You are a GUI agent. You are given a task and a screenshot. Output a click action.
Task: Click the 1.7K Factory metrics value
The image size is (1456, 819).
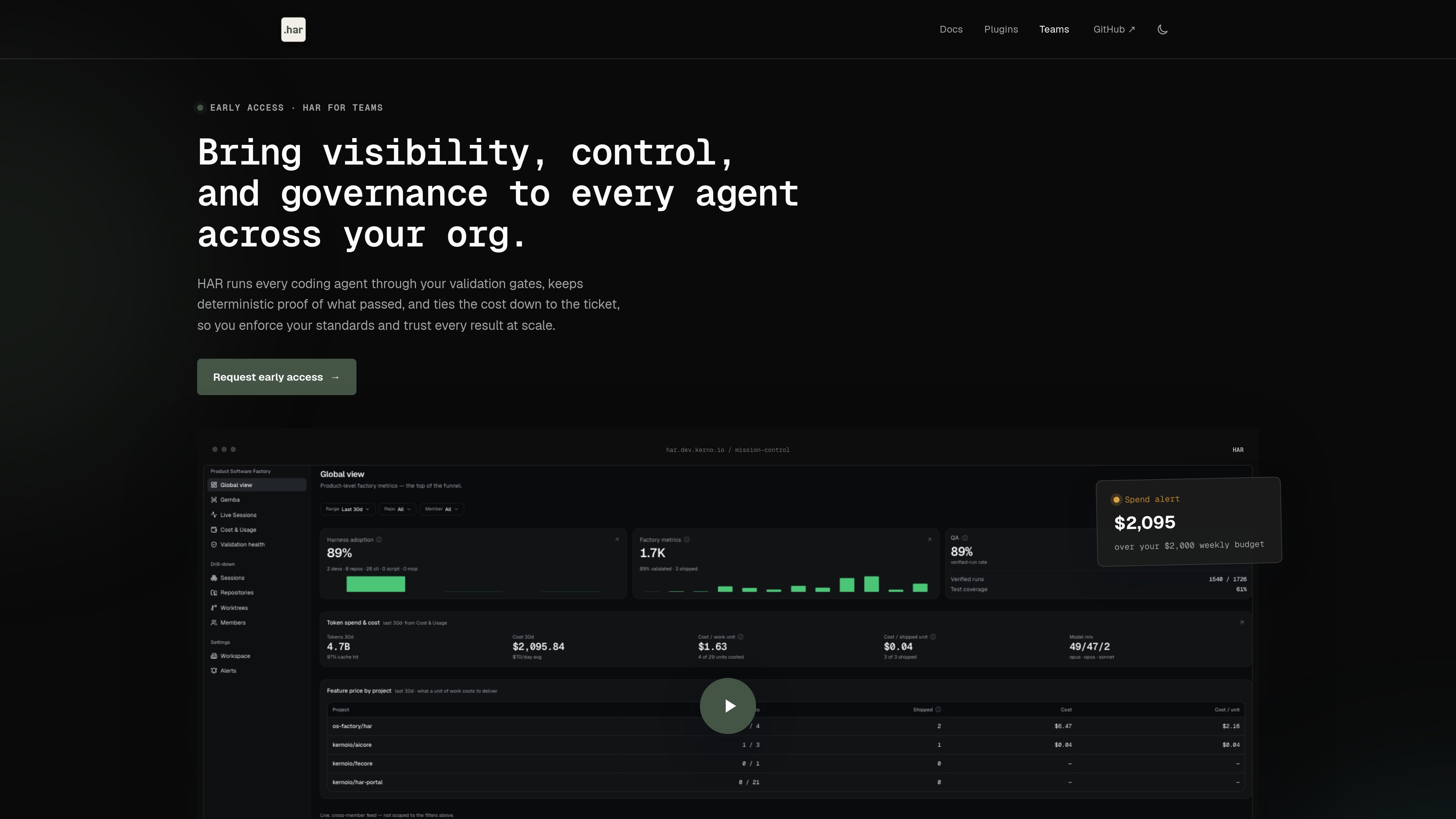pyautogui.click(x=652, y=553)
